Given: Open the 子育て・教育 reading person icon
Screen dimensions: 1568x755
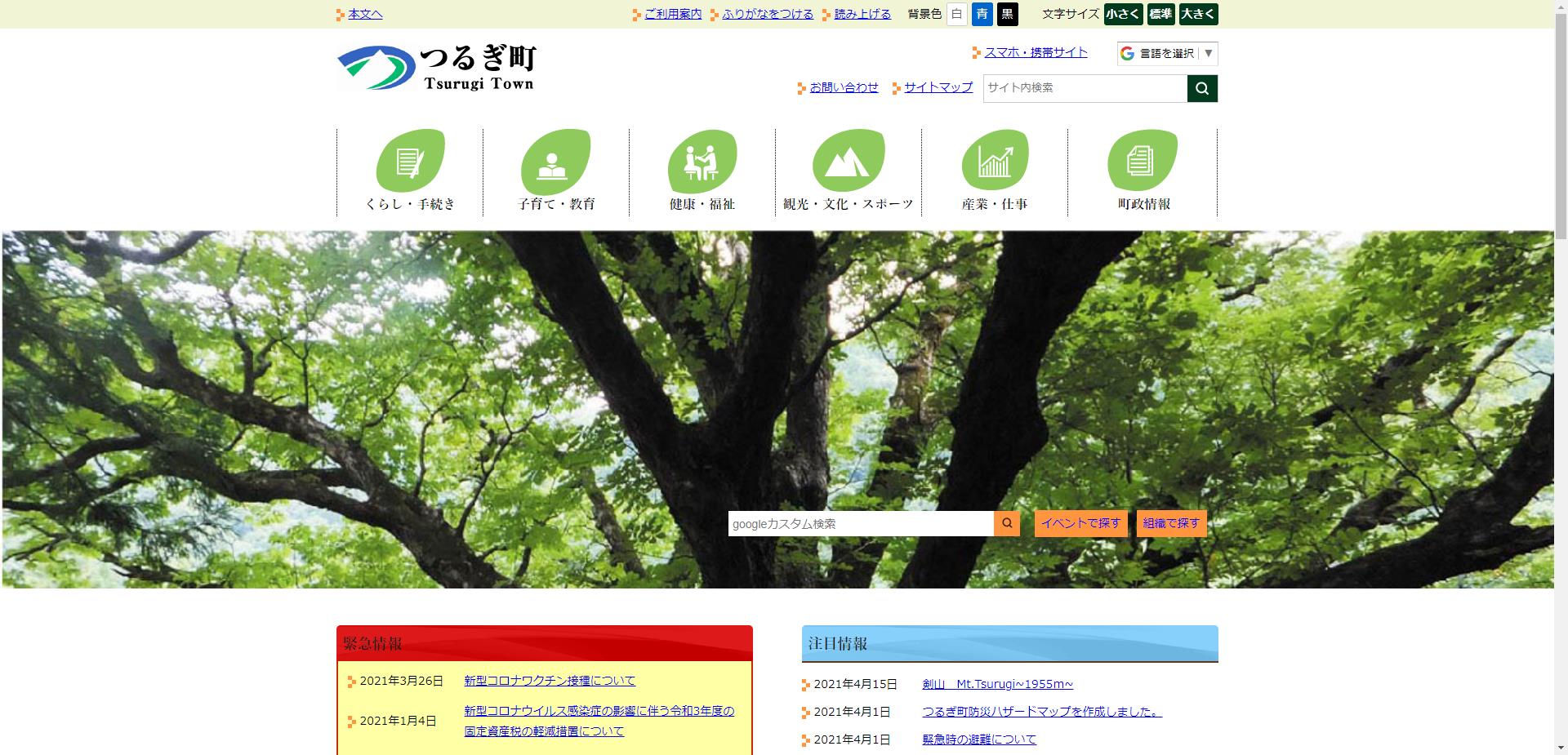Looking at the screenshot, I should (x=556, y=161).
